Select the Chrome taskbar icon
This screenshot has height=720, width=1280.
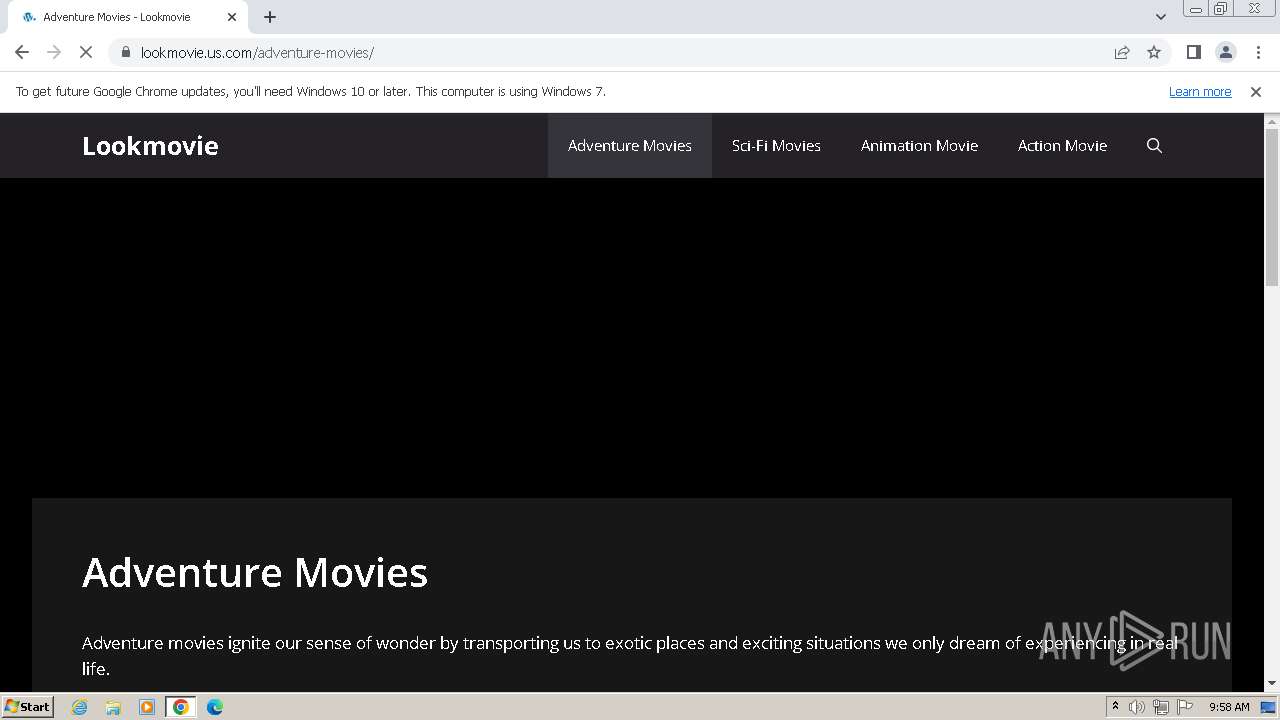181,707
